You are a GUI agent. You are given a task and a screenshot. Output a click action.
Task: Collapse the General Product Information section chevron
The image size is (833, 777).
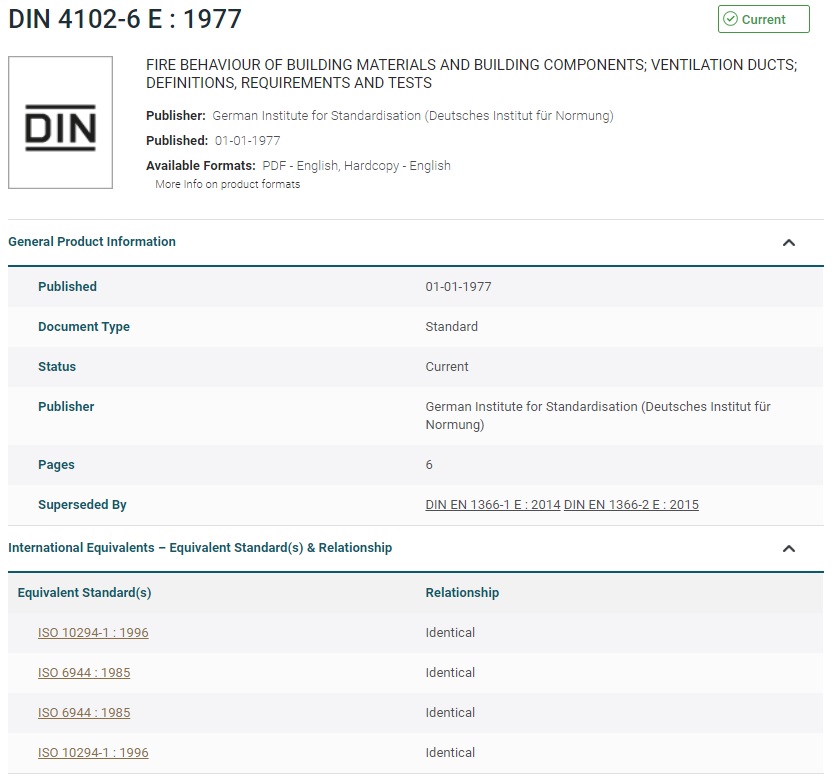[789, 243]
